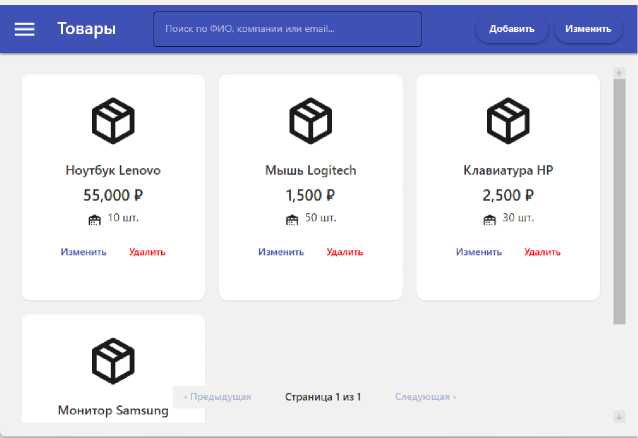Viewport: 638px width, 438px height.
Task: Click the Изменить button in the header
Action: click(x=588, y=29)
